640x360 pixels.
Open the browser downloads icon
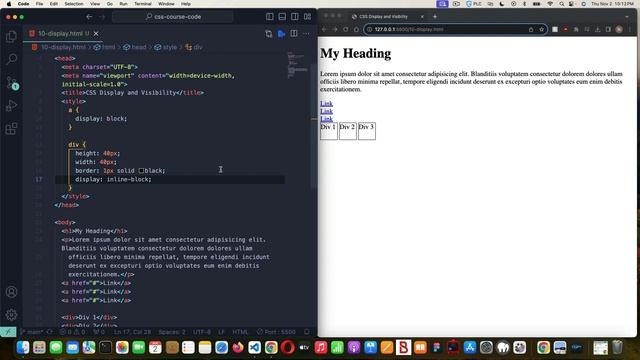pyautogui.click(x=597, y=29)
